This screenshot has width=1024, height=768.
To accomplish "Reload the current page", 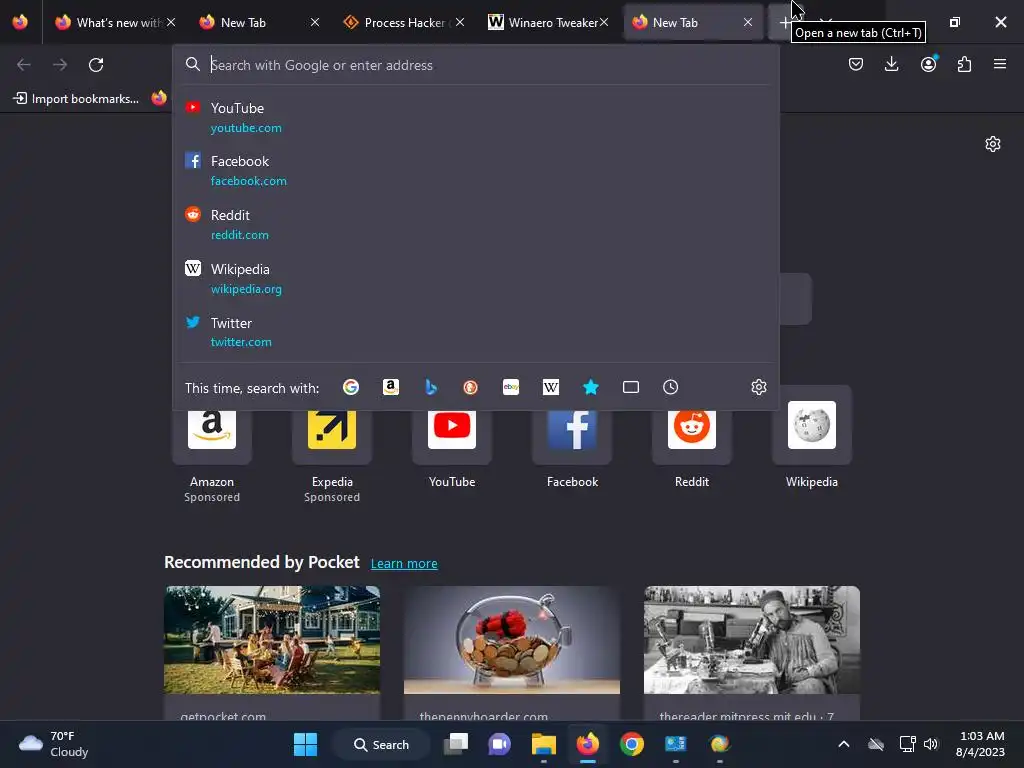I will pyautogui.click(x=96, y=65).
